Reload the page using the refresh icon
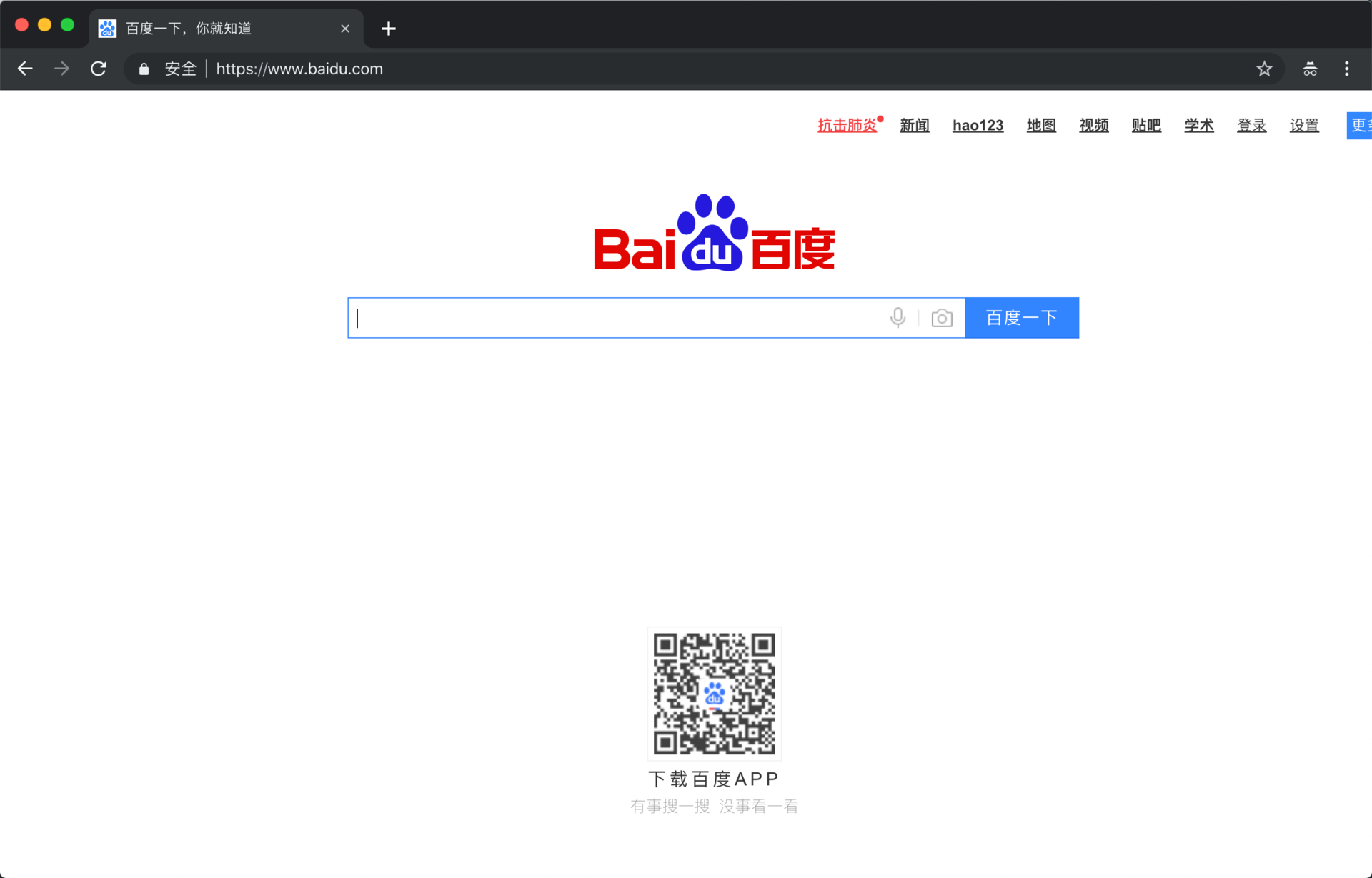The width and height of the screenshot is (1372, 878). click(99, 69)
